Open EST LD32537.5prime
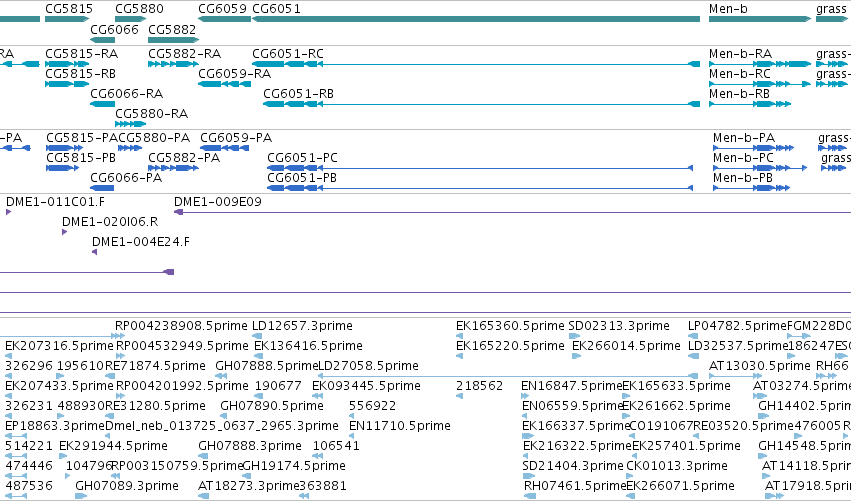 (x=738, y=346)
